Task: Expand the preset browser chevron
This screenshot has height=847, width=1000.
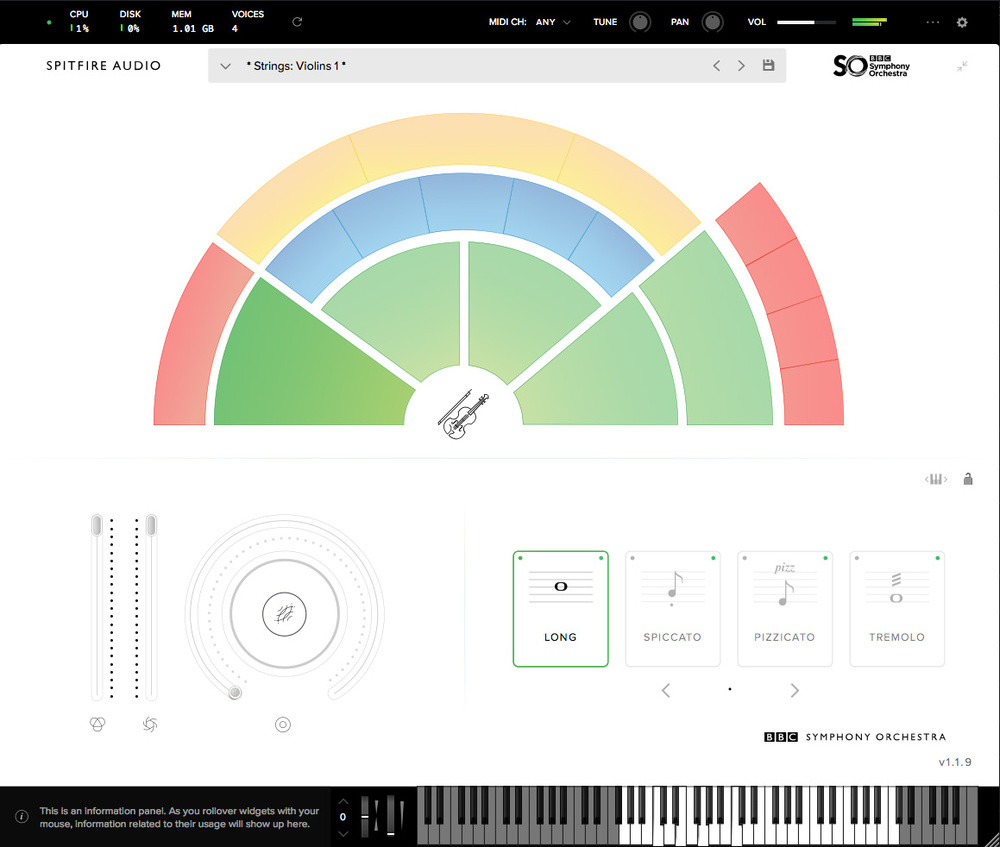Action: click(225, 66)
